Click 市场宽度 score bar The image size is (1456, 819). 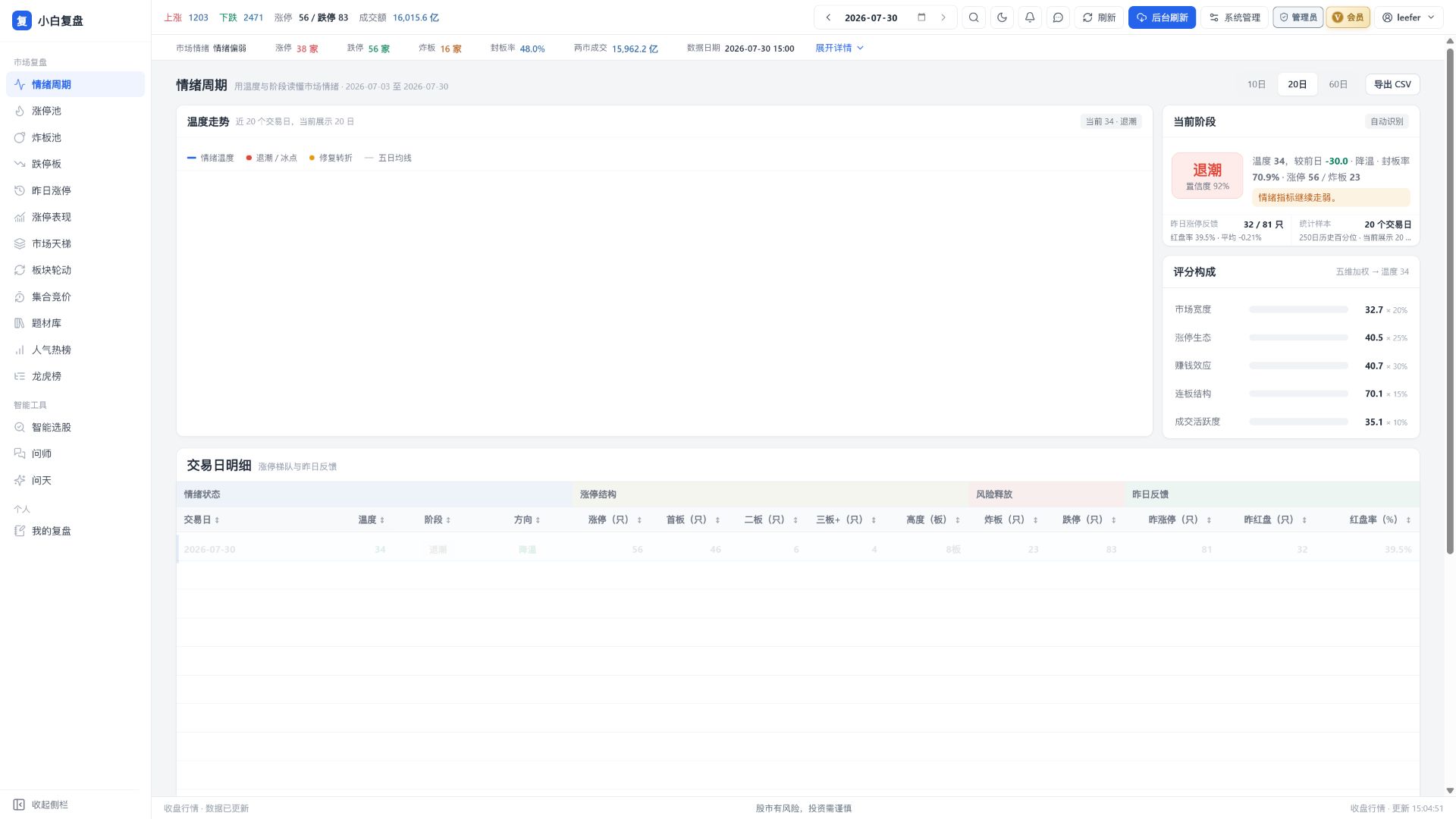[1298, 309]
